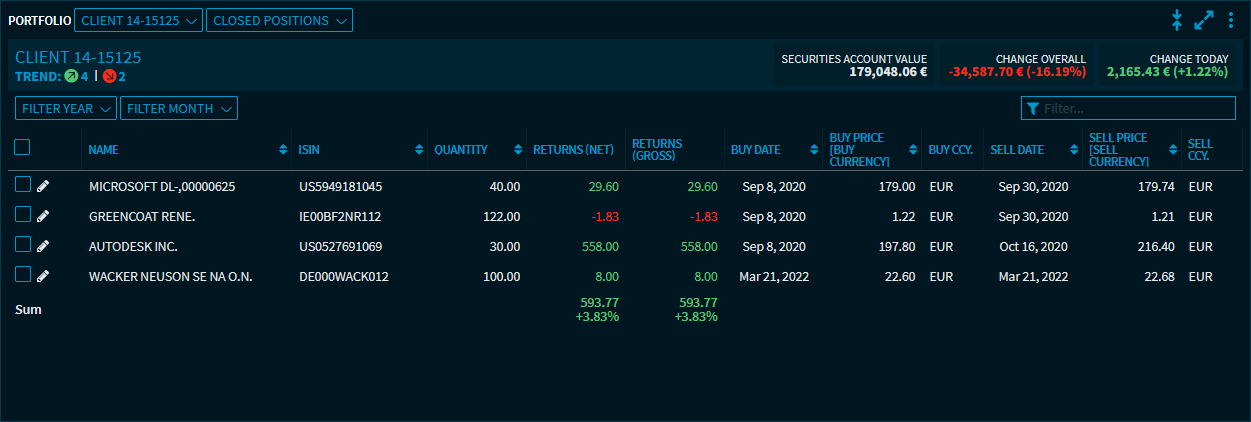Click the edit pencil for Microsoft row

pyautogui.click(x=43, y=186)
